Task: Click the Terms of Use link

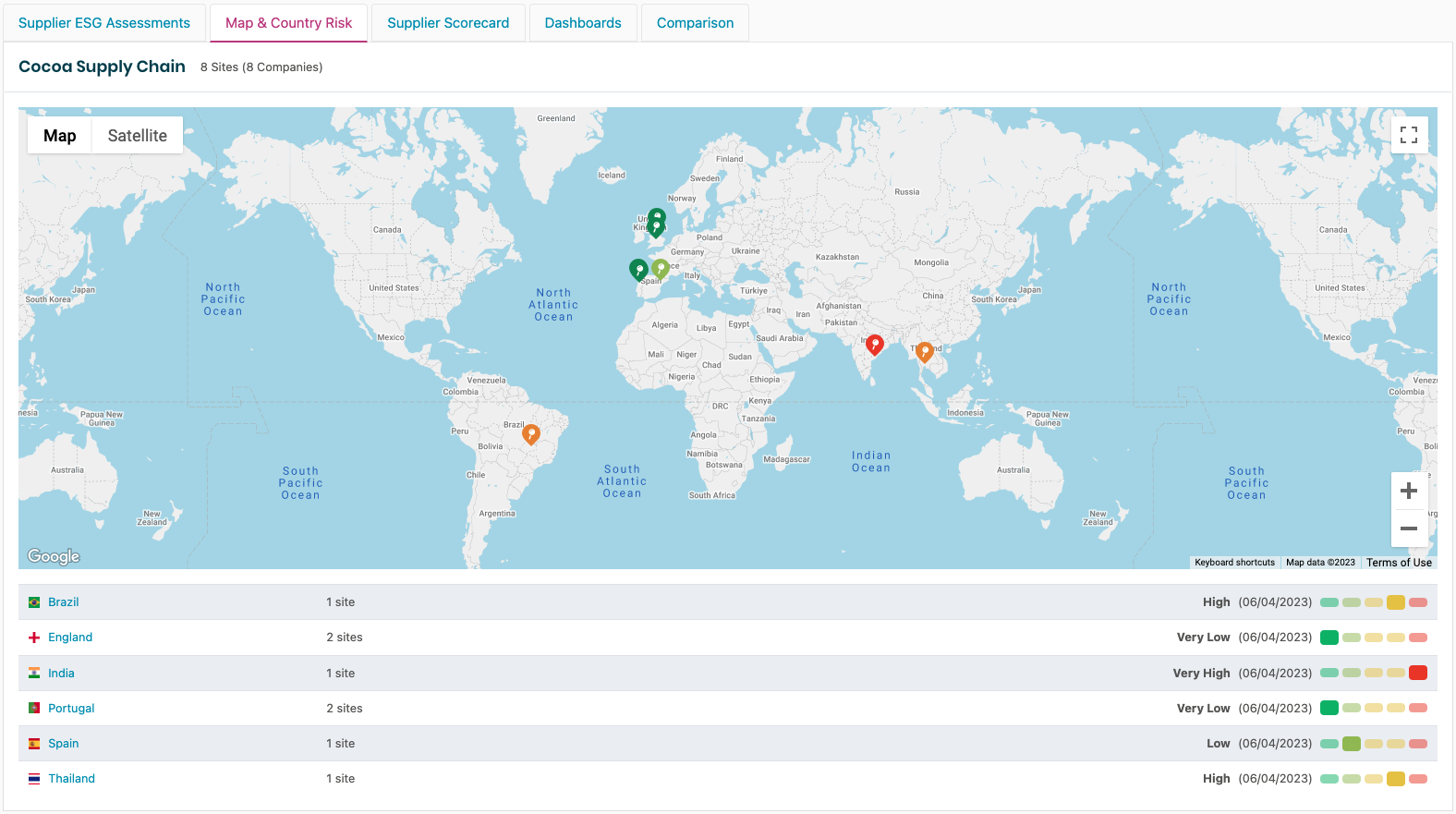Action: (x=1399, y=563)
